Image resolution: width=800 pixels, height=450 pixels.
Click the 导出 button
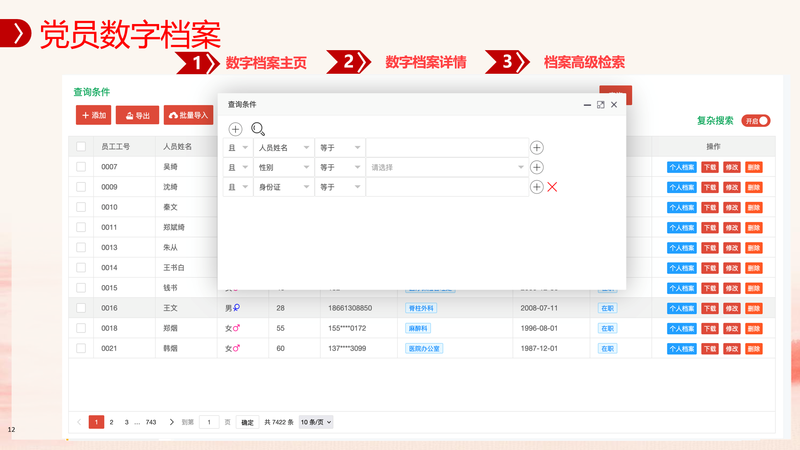point(137,115)
